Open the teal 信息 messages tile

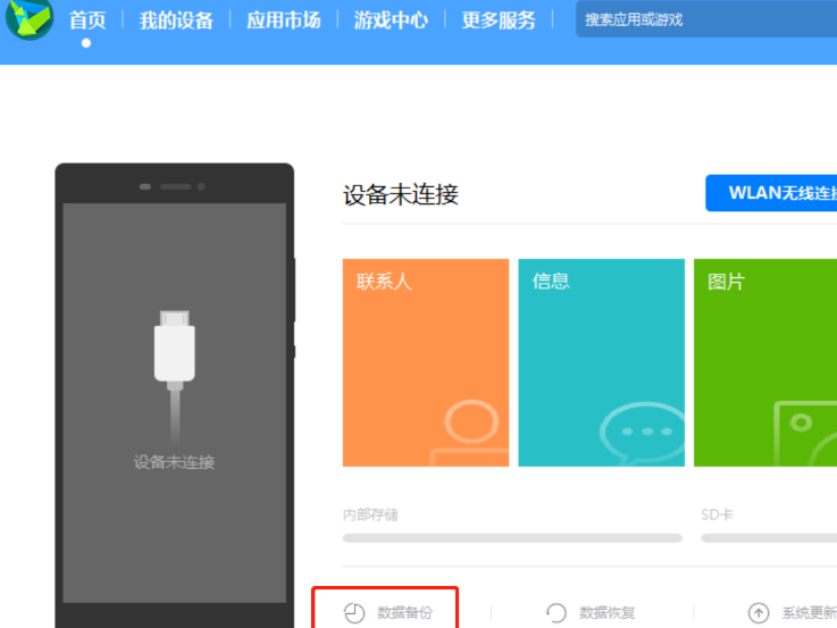[x=602, y=363]
